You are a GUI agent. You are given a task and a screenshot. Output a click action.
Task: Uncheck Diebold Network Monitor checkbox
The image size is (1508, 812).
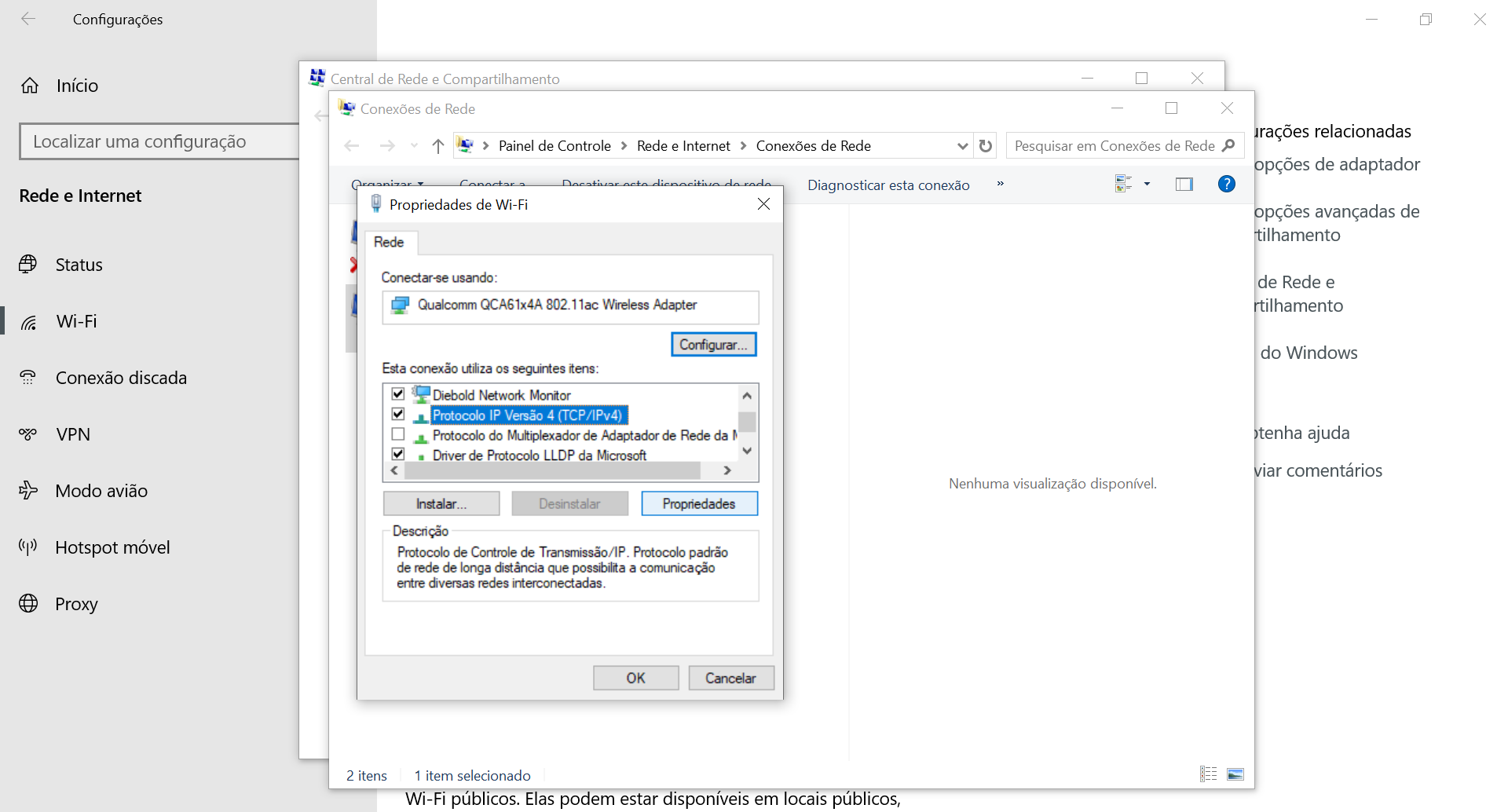(398, 394)
